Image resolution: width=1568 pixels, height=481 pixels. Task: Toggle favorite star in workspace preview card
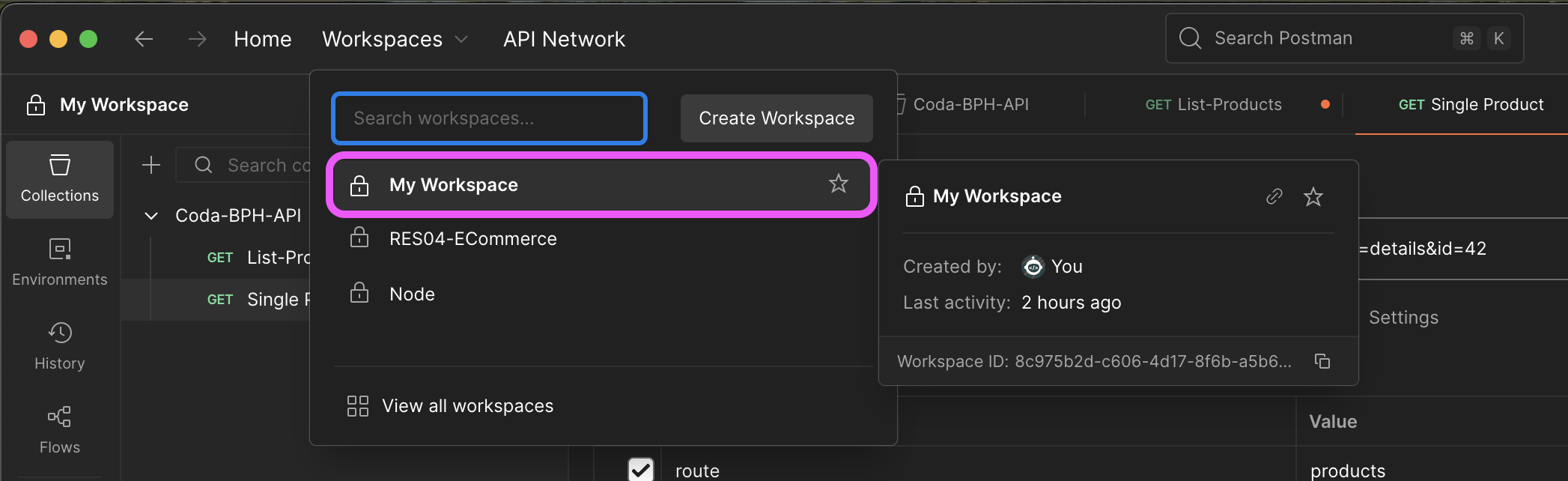(1313, 196)
